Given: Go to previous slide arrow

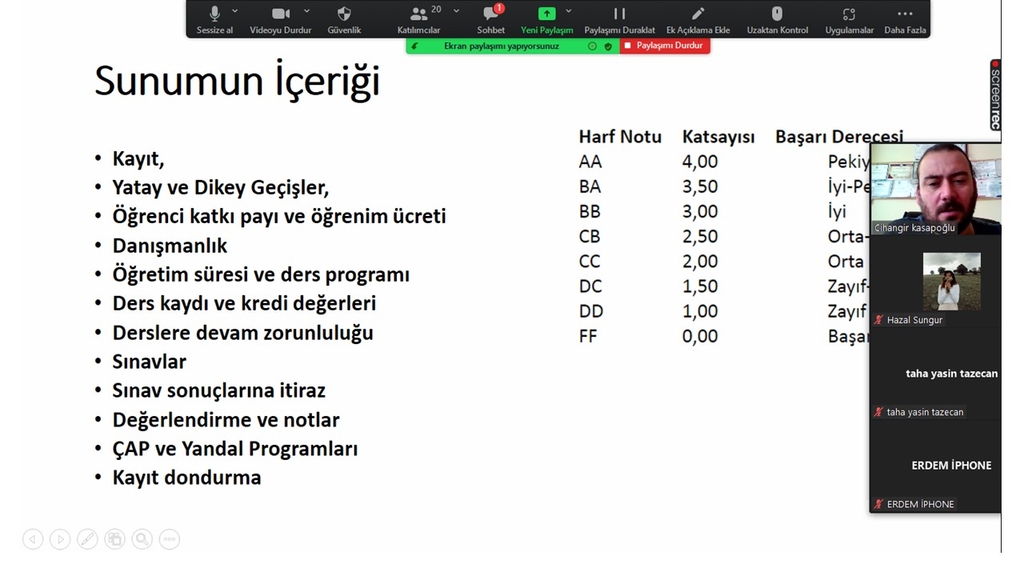Looking at the screenshot, I should [x=33, y=540].
